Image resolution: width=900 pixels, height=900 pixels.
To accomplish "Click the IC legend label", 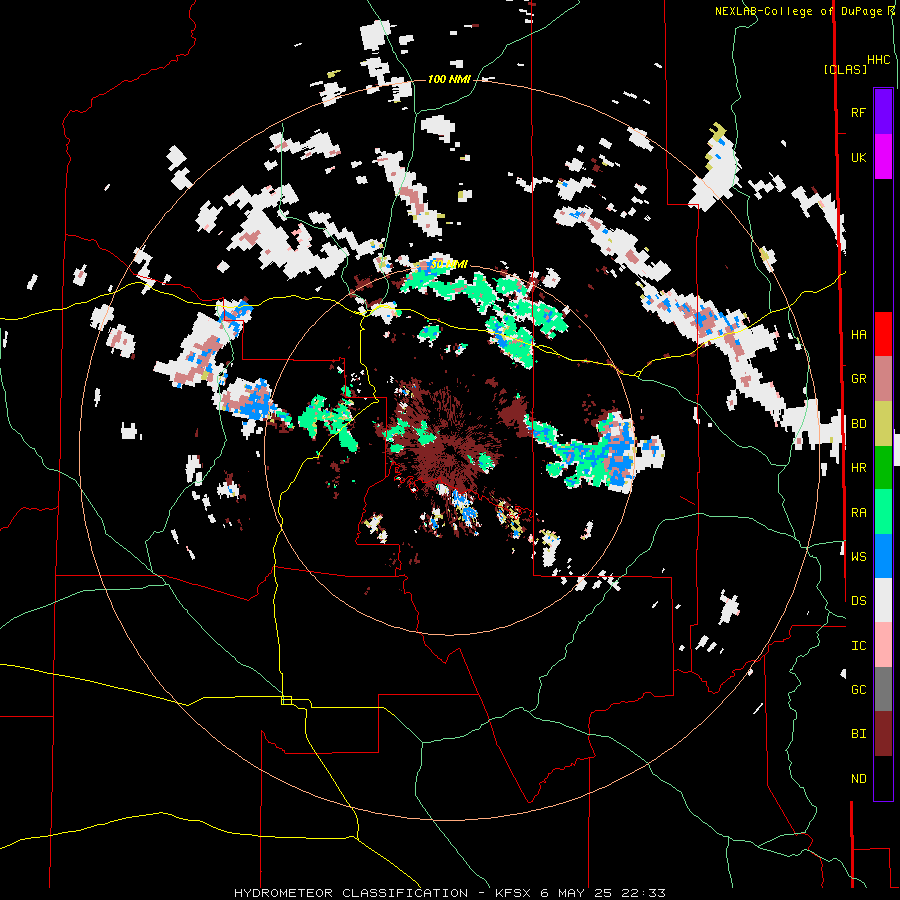I will coord(858,646).
